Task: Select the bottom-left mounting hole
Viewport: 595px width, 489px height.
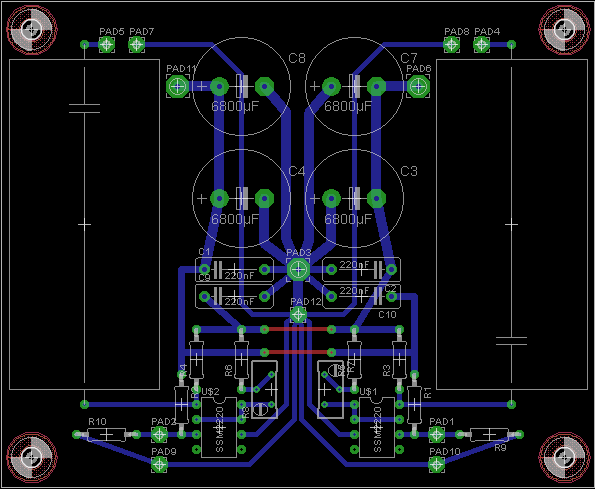Action: point(31,457)
